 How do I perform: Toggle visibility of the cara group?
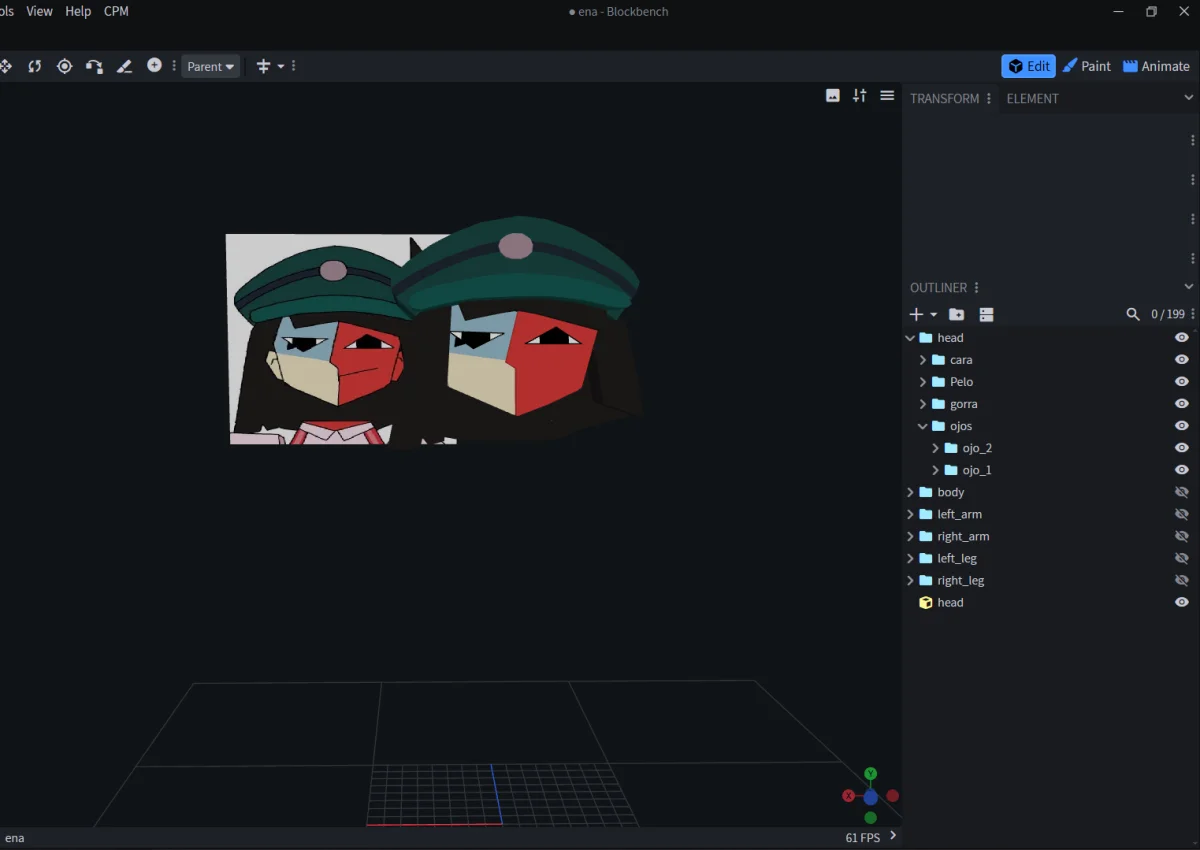pos(1182,360)
